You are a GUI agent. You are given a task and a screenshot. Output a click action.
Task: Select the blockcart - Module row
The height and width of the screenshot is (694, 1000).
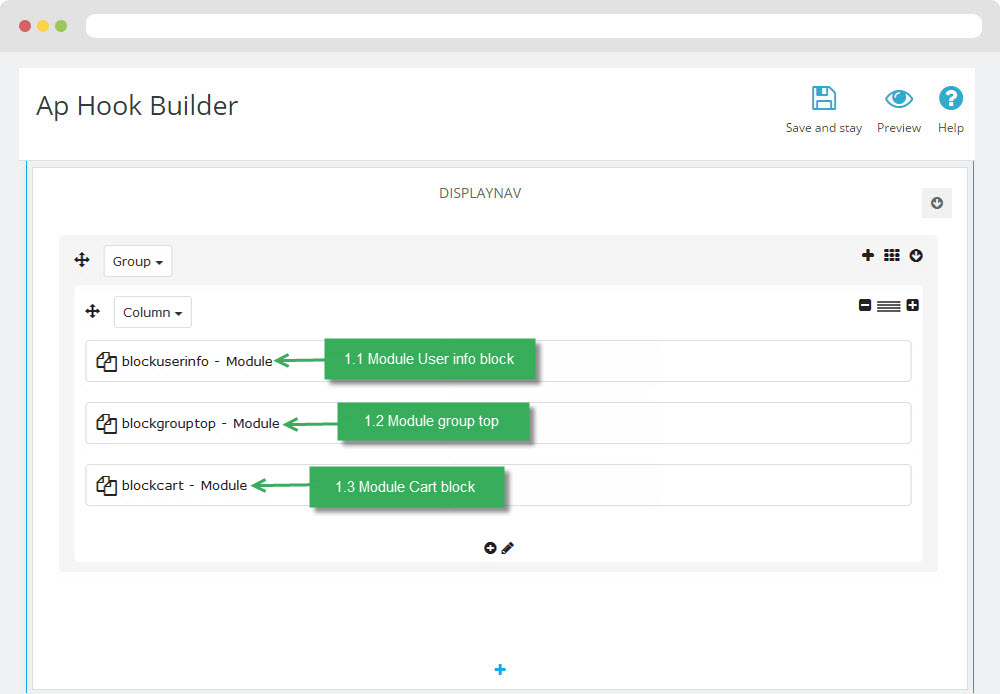pos(498,485)
